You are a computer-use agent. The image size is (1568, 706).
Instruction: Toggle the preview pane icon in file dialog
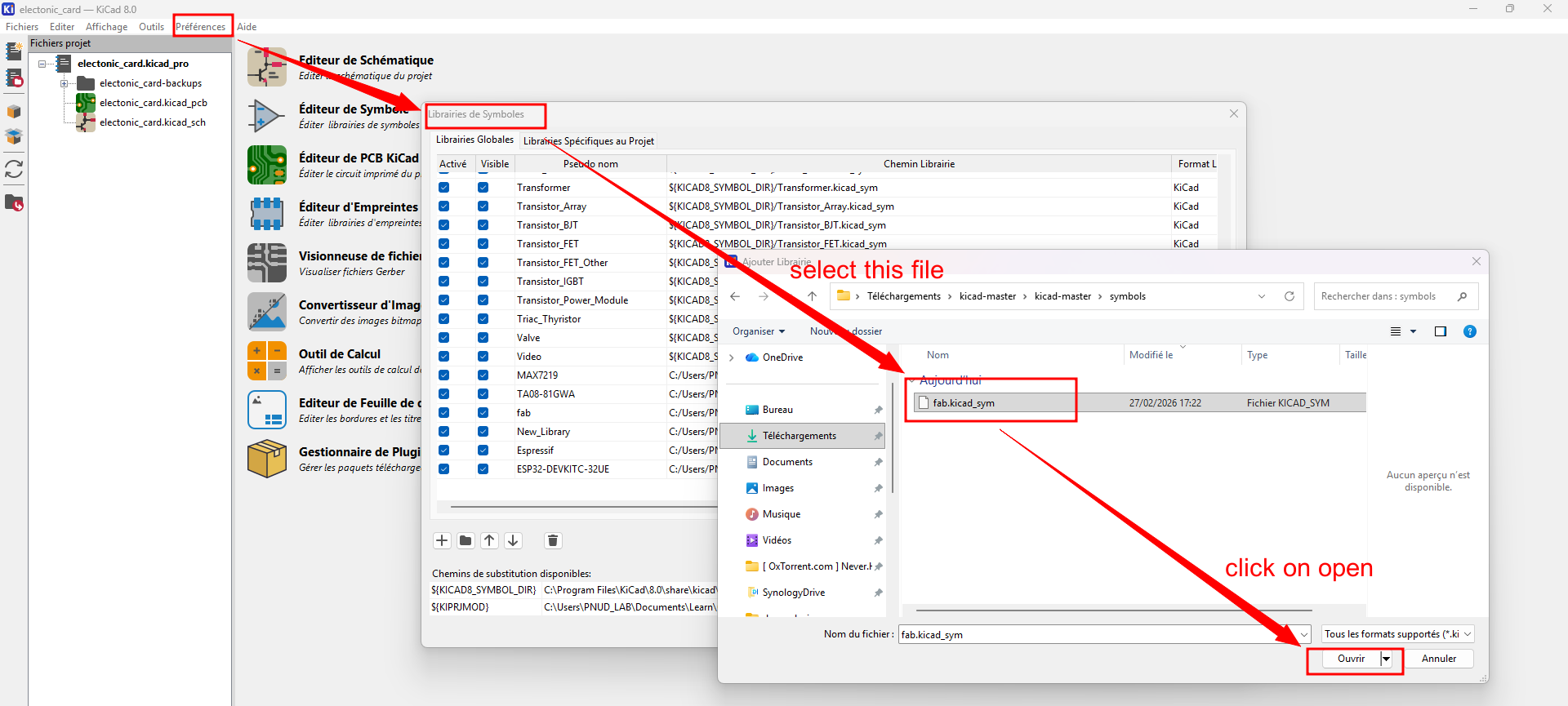[1441, 331]
